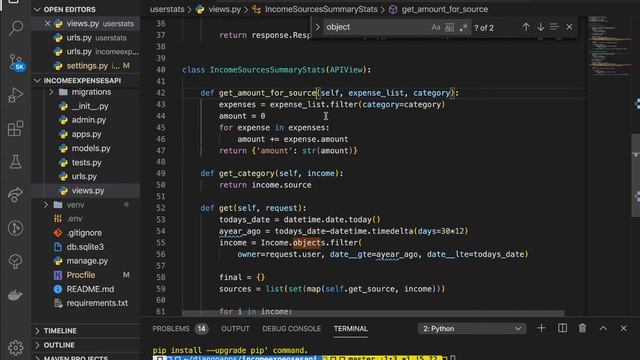Select the Terminal tab
Screen dimensions: 640x360
coord(351,329)
